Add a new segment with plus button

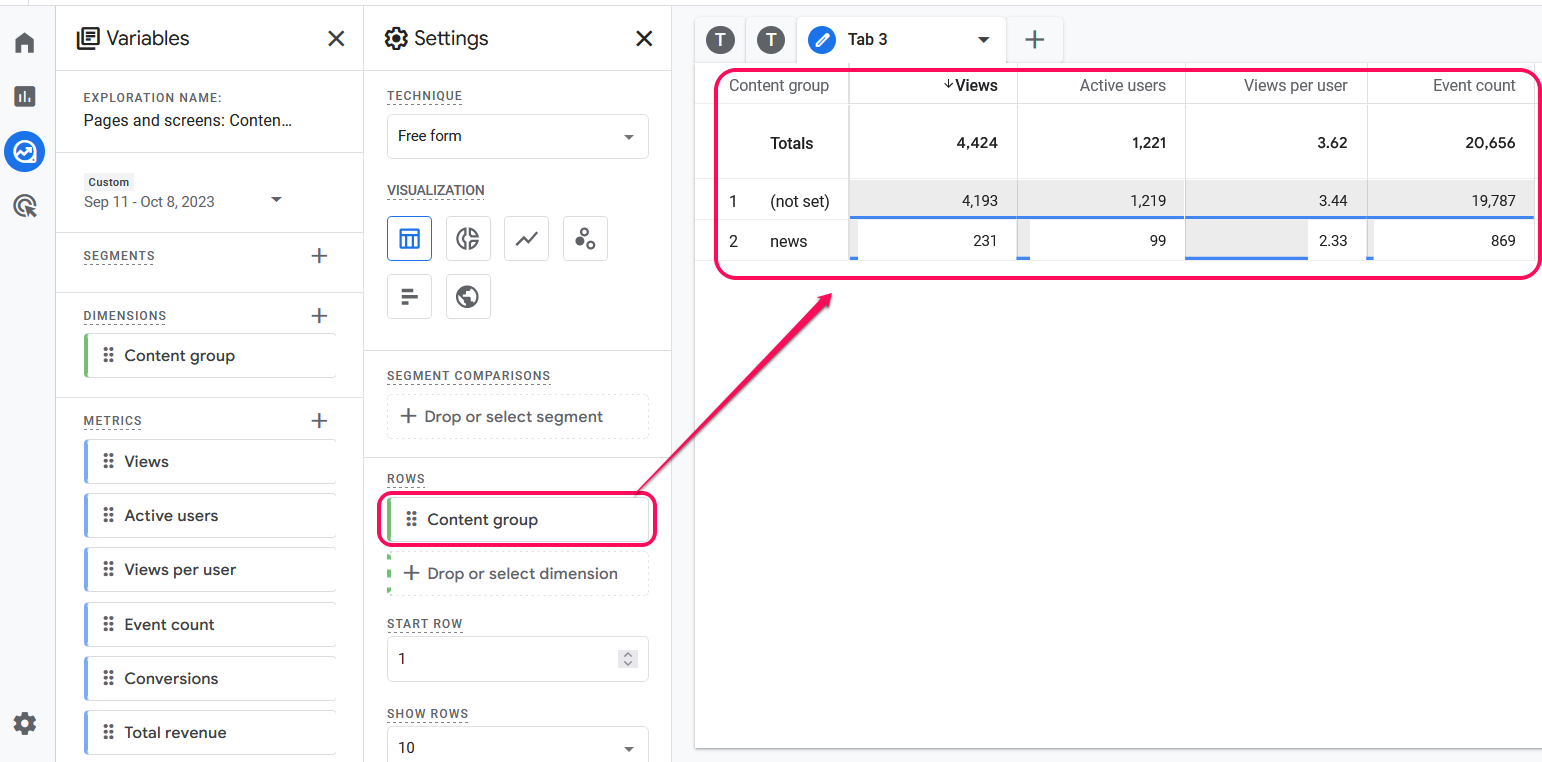tap(319, 256)
